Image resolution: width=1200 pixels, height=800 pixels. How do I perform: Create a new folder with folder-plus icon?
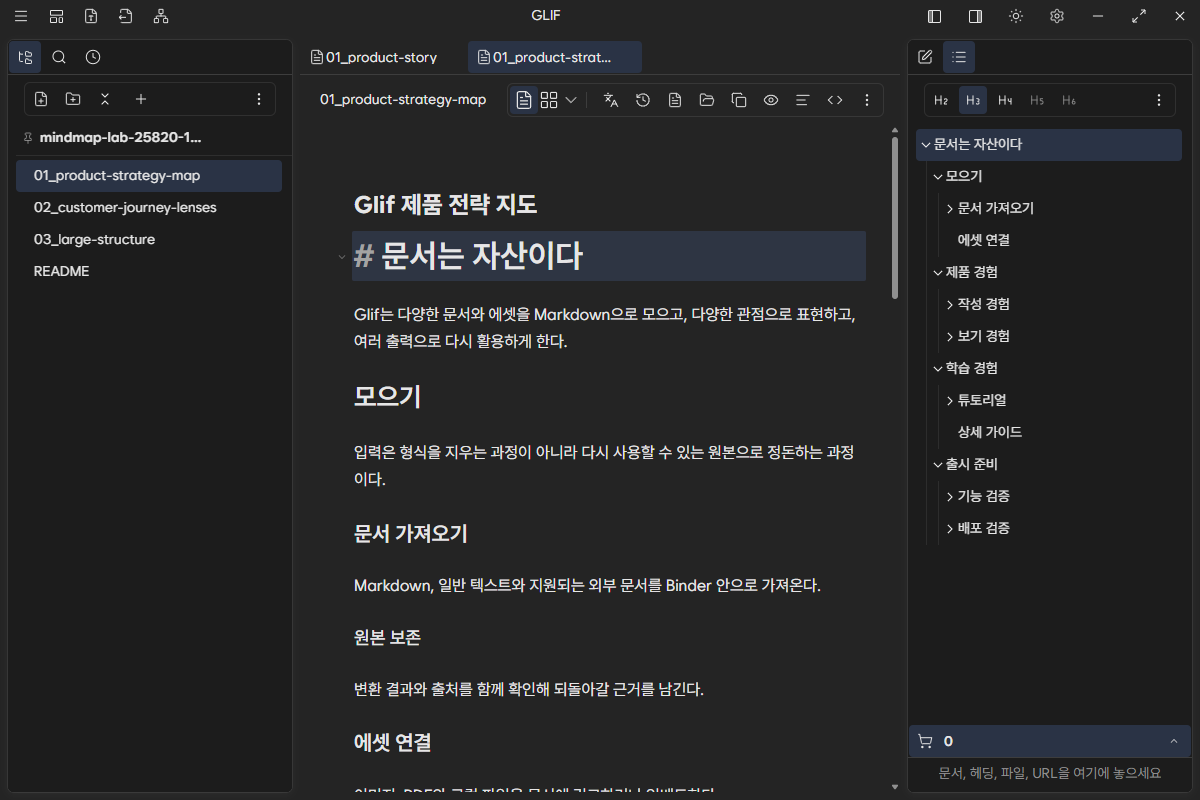(x=73, y=99)
